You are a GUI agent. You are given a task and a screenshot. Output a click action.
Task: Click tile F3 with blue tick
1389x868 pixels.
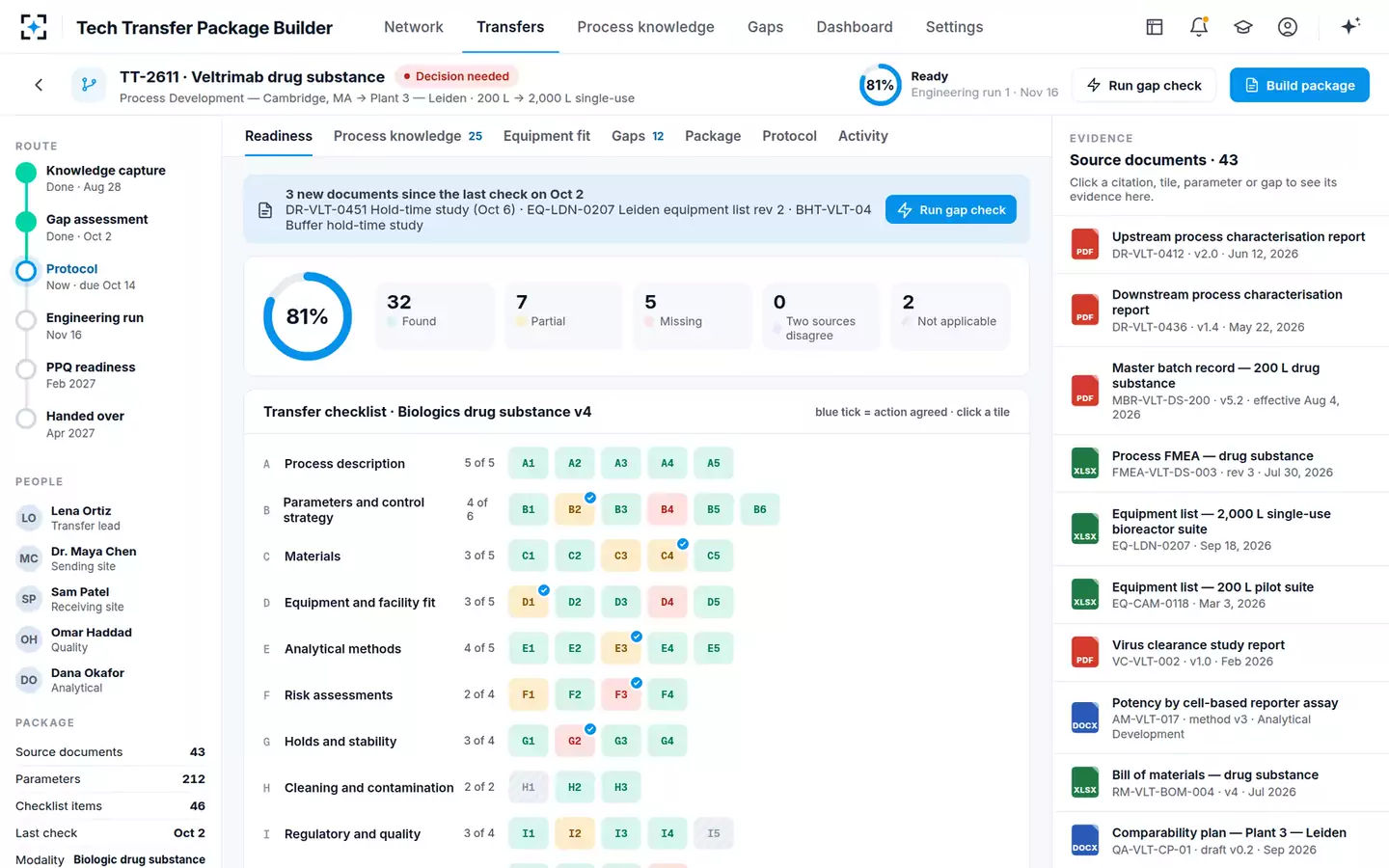point(621,694)
